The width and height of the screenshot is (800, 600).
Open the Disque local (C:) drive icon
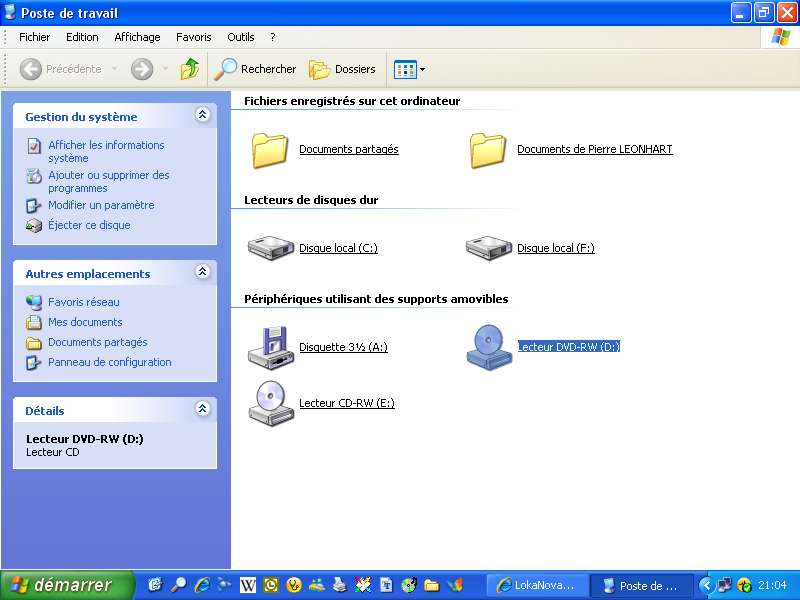[269, 248]
